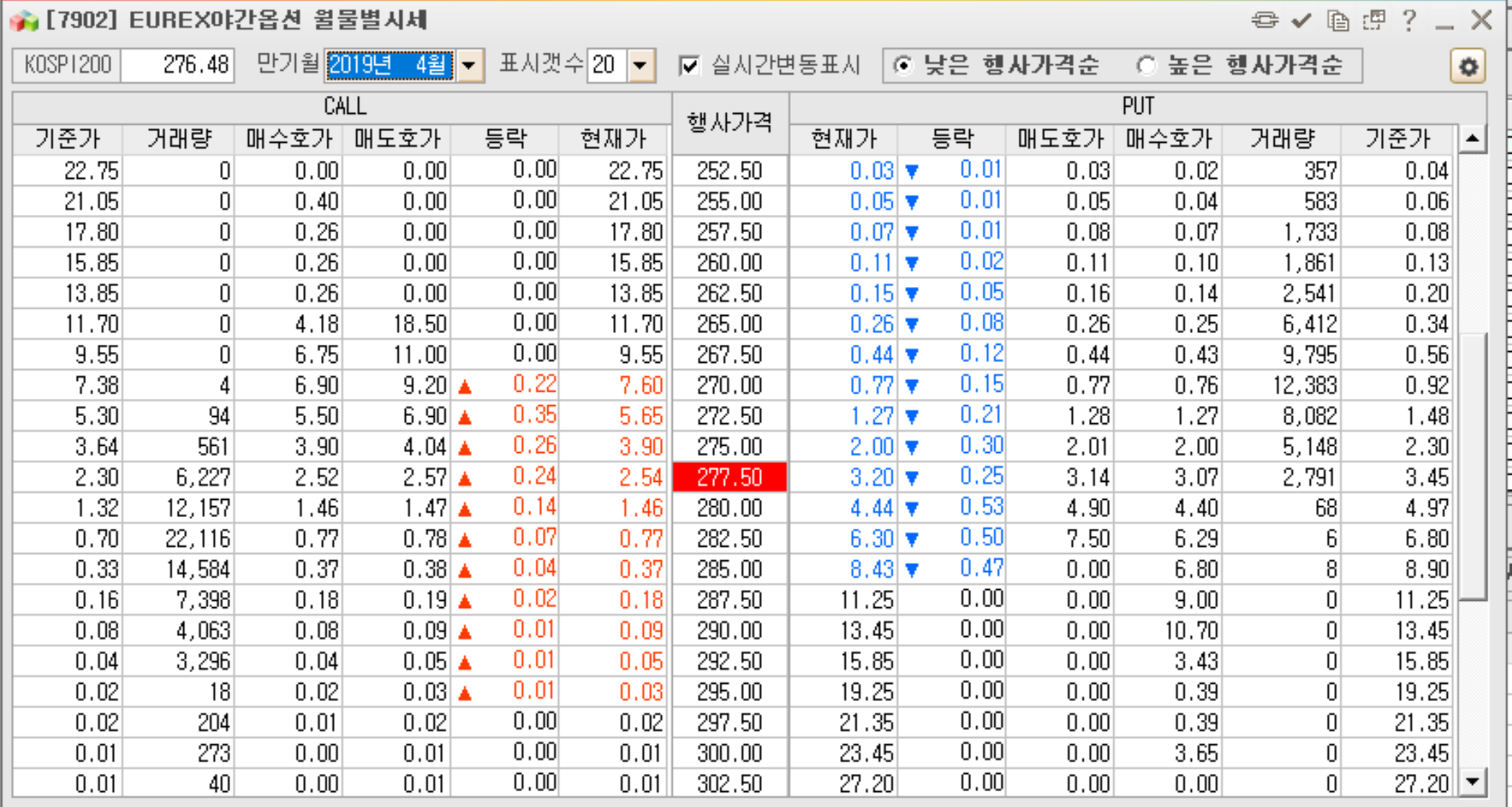Expand the 표시갯수 dropdown arrow
The image size is (1512, 807).
pyautogui.click(x=640, y=66)
